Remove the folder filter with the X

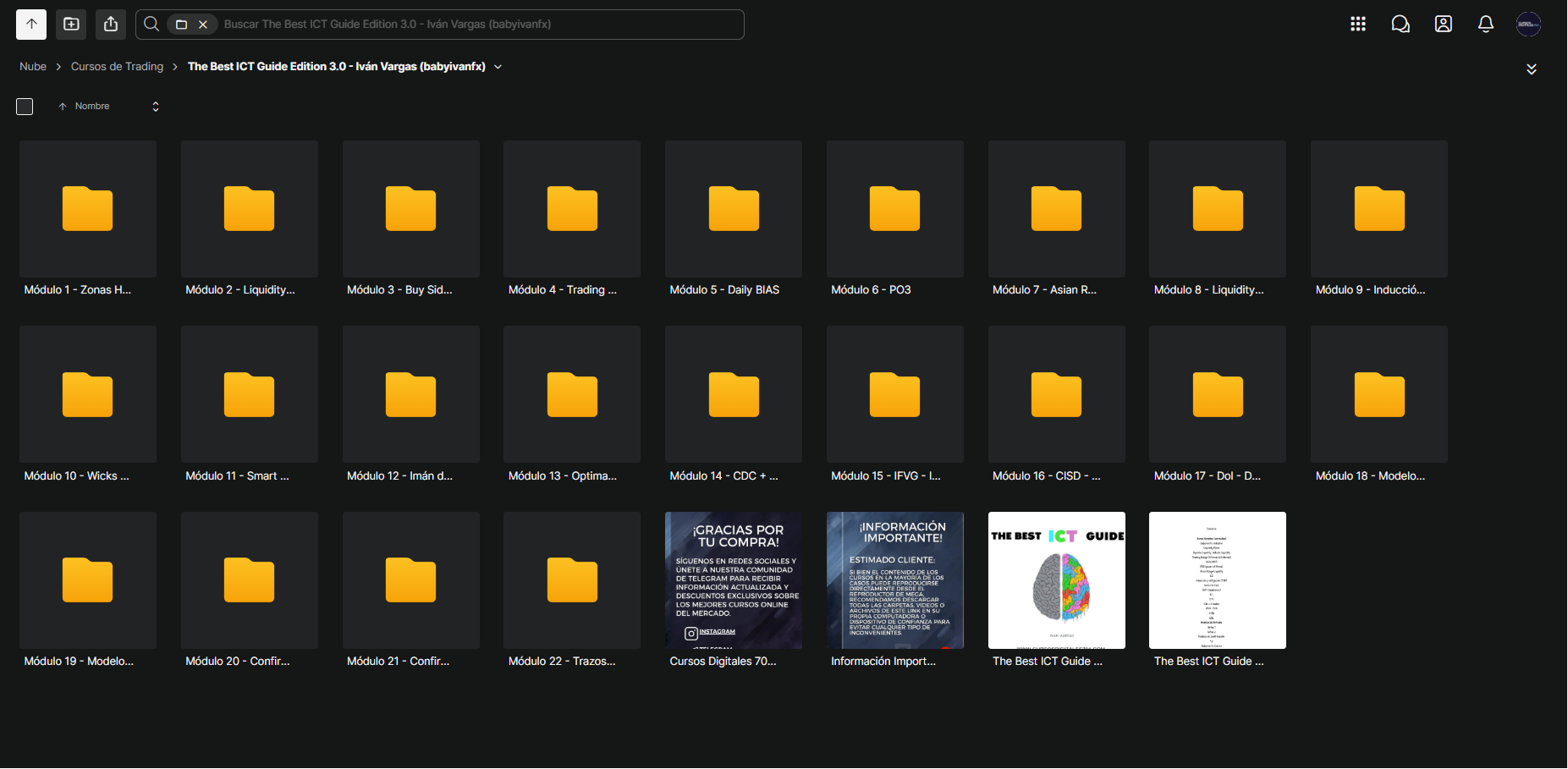click(203, 25)
